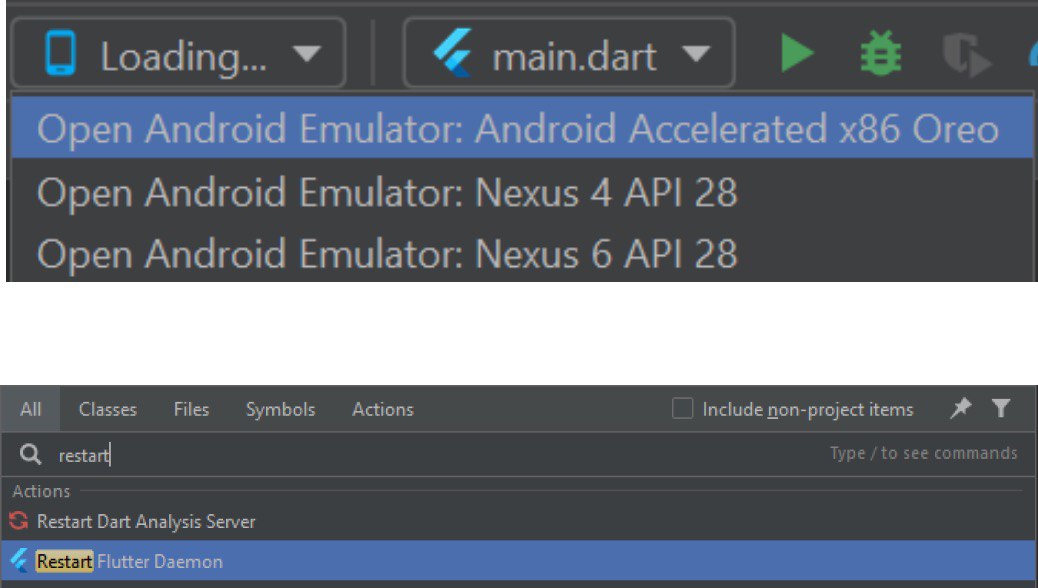Switch to the All search tab
1038x588 pixels.
(30, 409)
